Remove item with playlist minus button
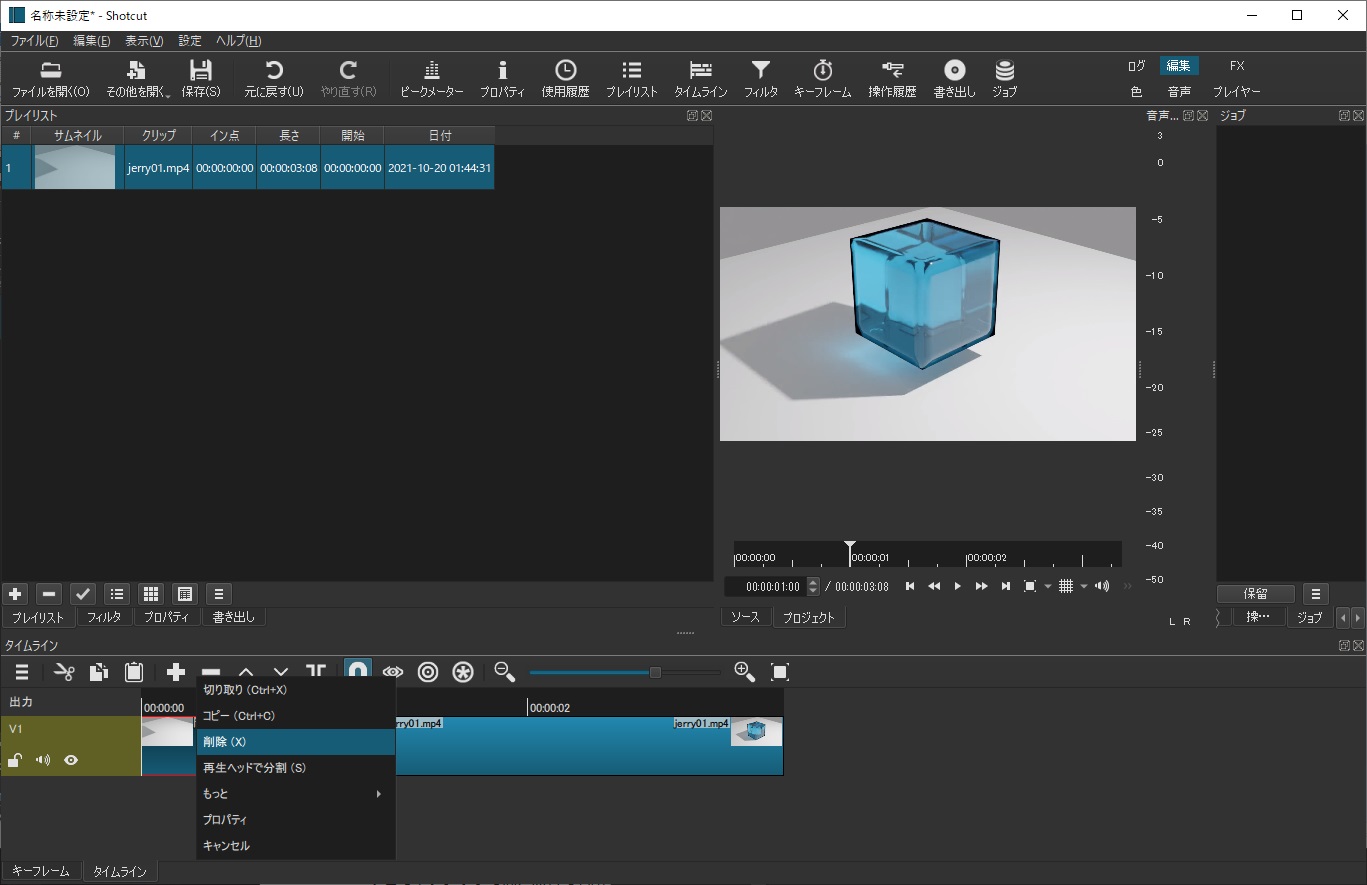 [49, 594]
